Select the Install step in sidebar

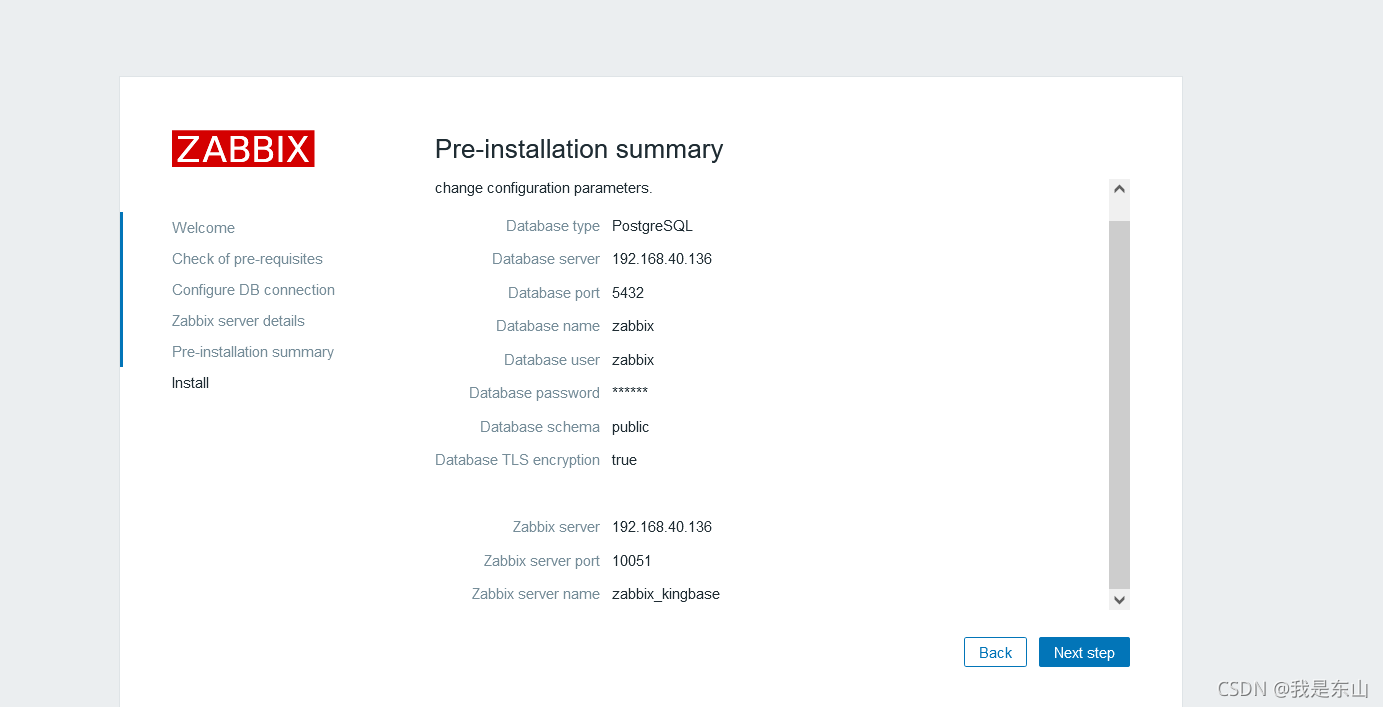(x=190, y=383)
